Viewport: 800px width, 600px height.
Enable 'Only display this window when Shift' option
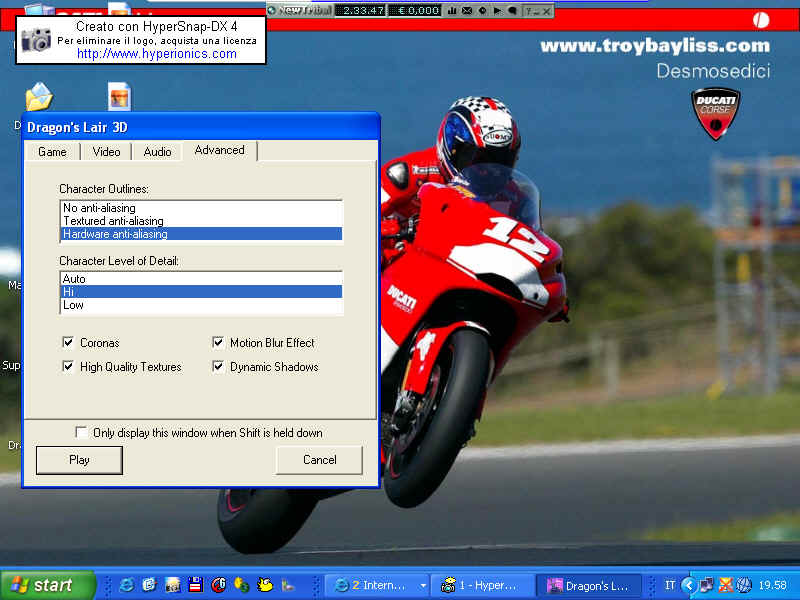point(81,433)
